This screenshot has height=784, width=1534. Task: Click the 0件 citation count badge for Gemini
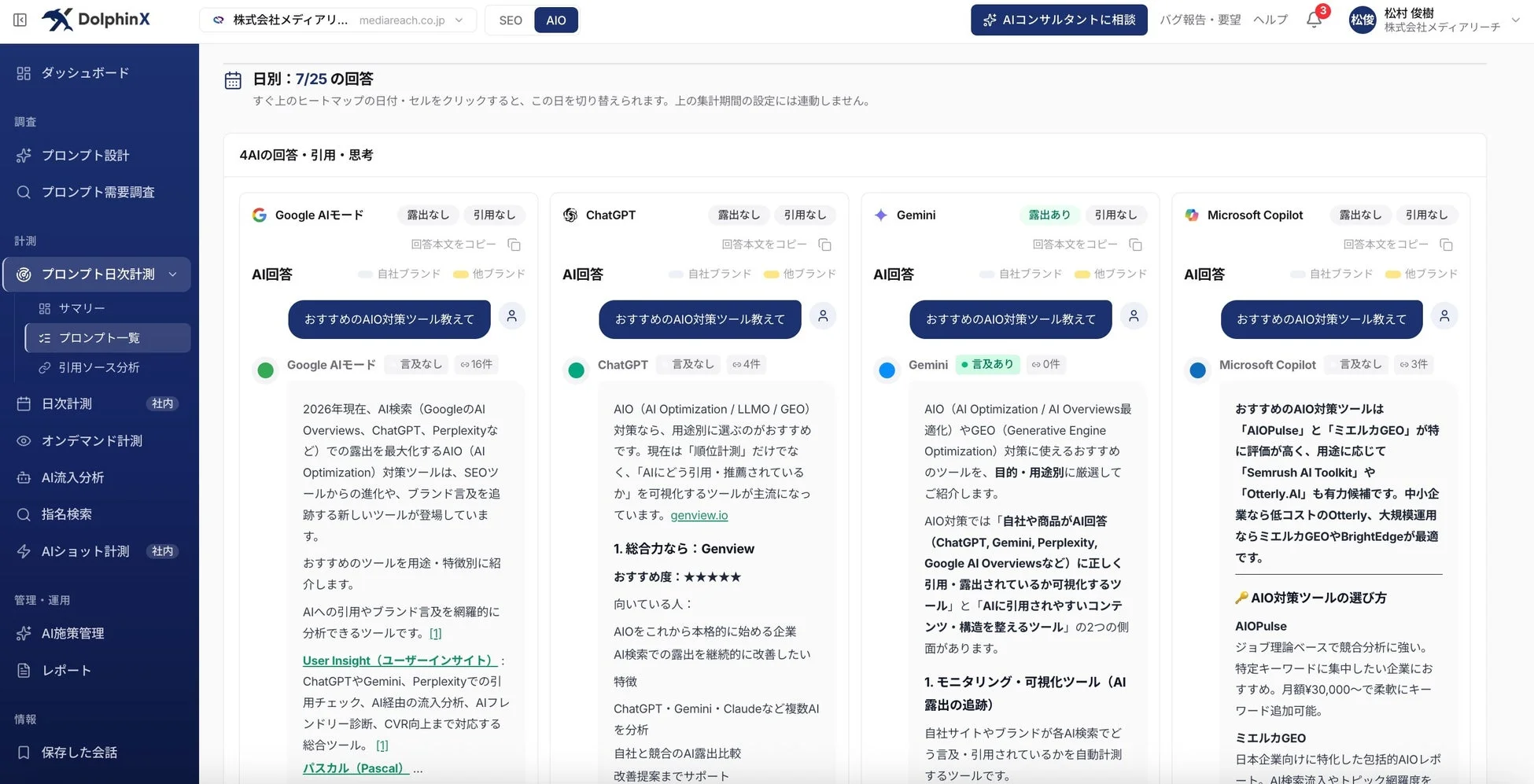tap(1046, 364)
